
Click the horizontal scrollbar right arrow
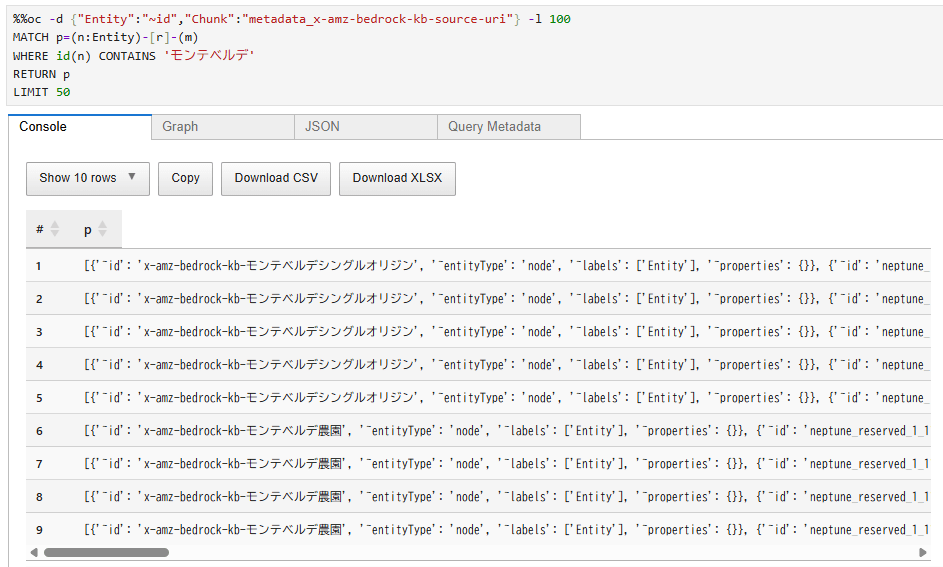pyautogui.click(x=923, y=552)
